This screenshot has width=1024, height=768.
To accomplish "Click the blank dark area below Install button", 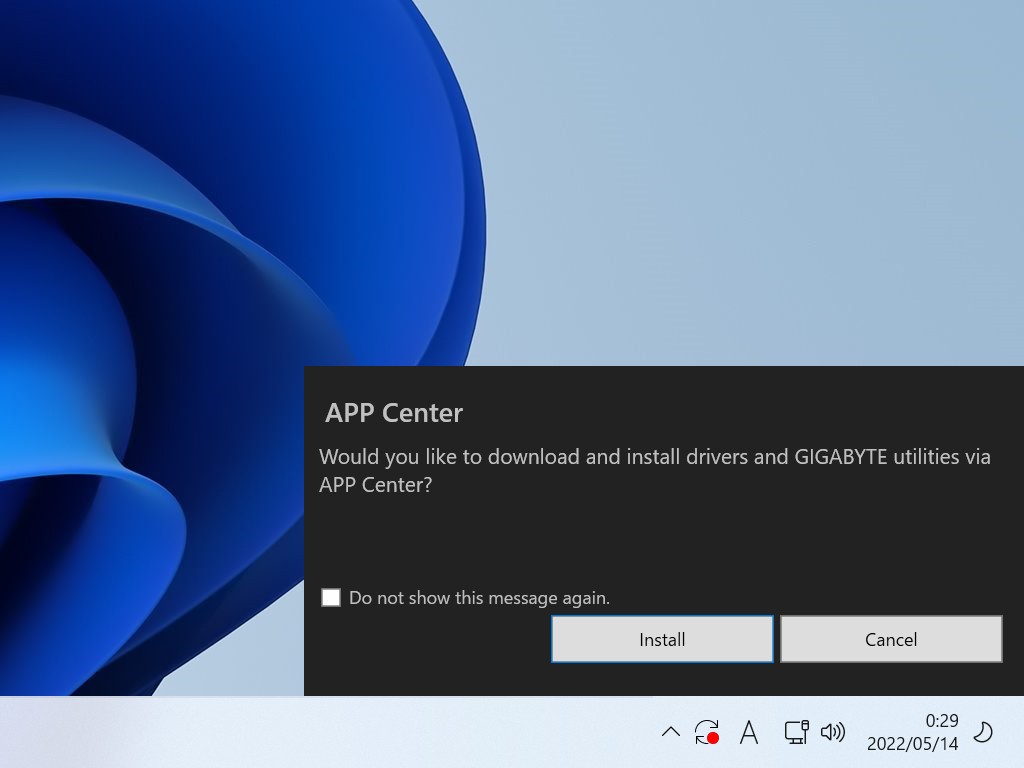I will point(662,679).
